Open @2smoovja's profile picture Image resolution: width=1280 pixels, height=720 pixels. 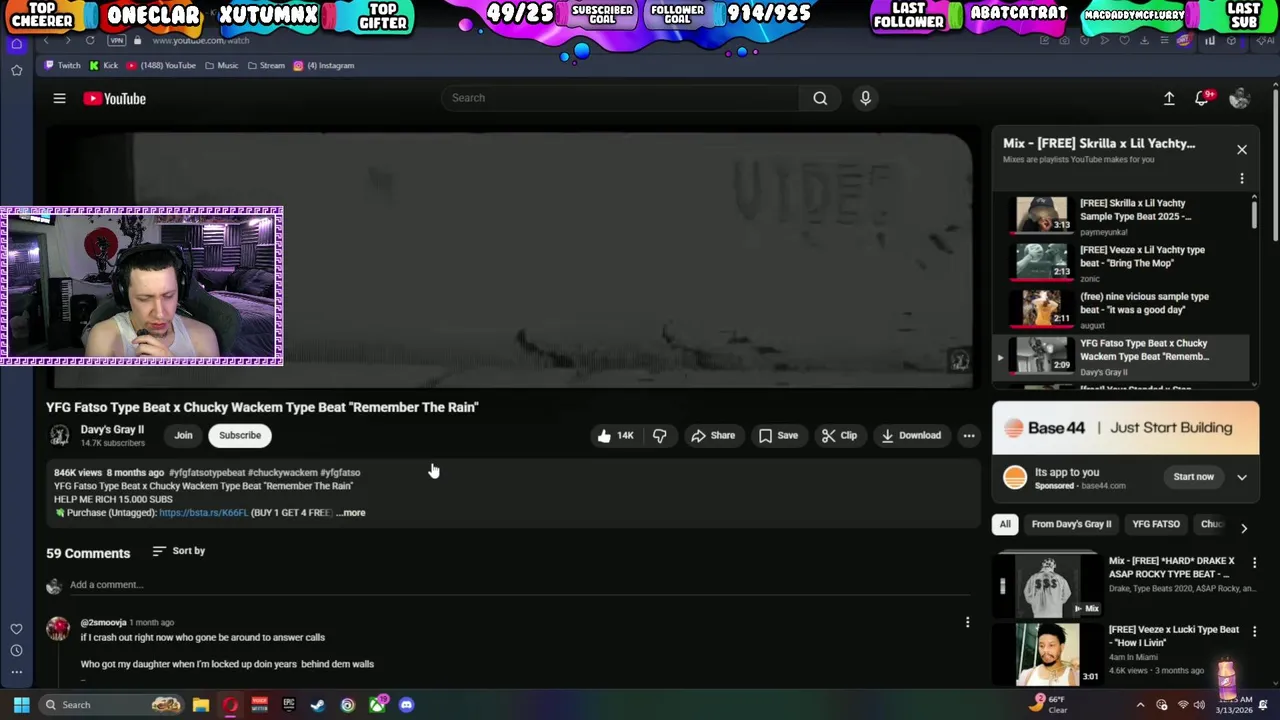pos(58,628)
